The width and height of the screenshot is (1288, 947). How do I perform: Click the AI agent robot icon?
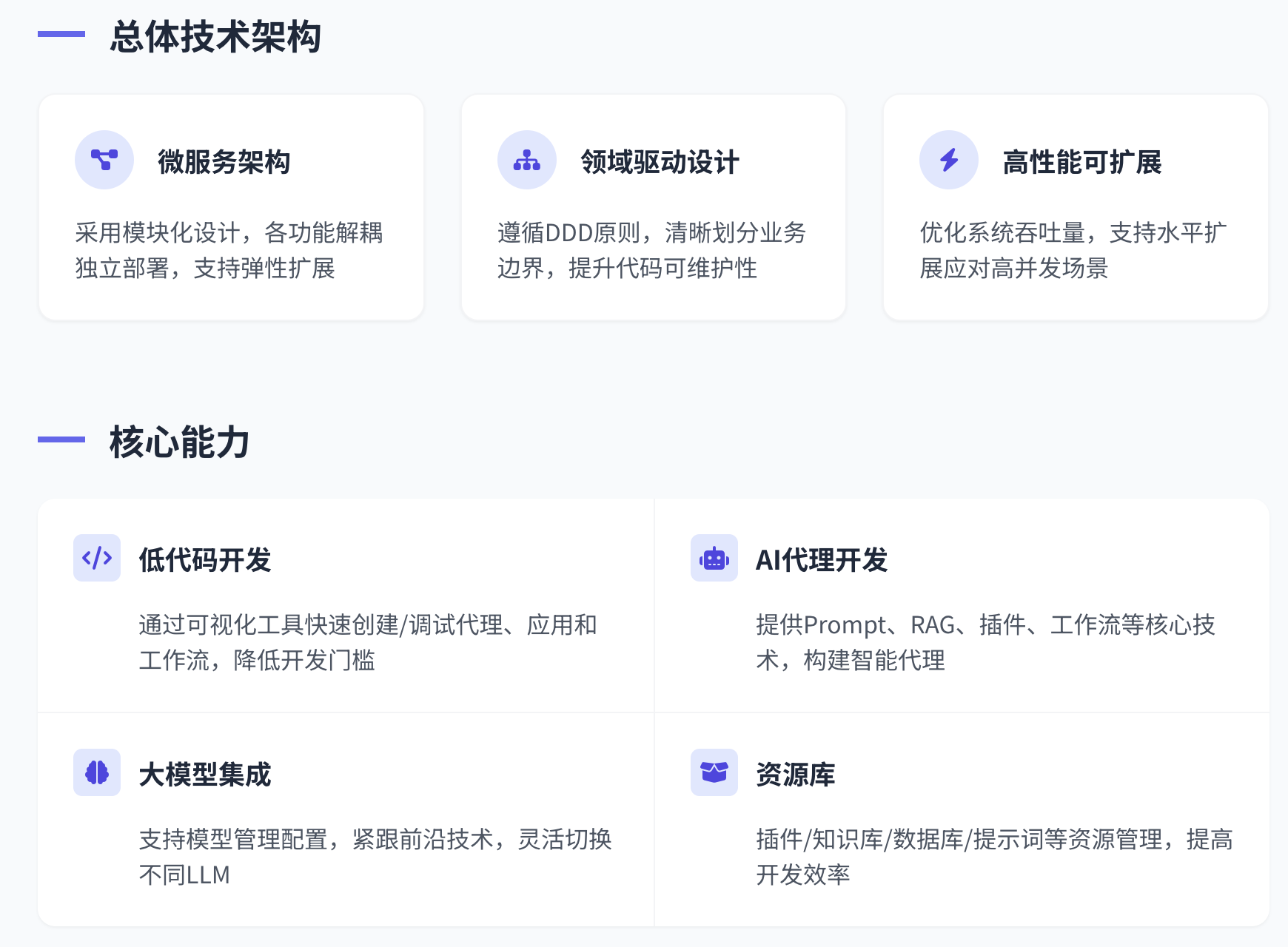714,558
